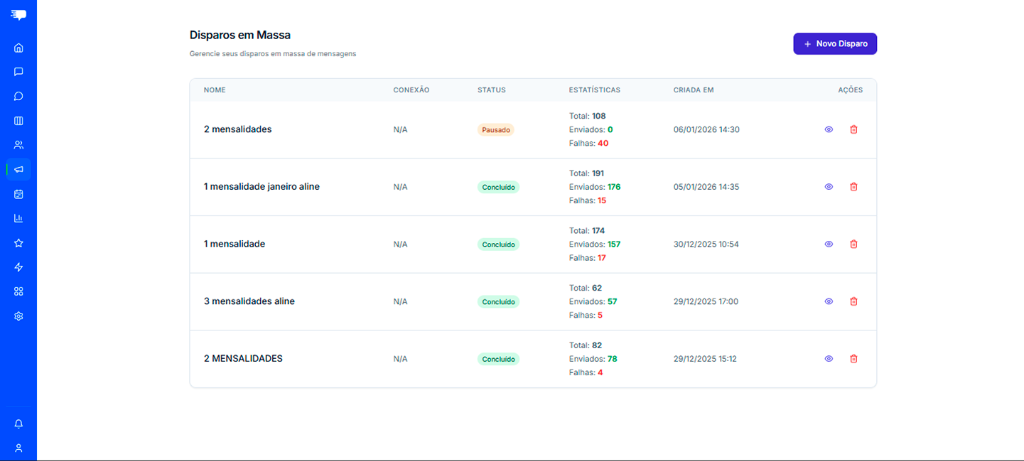Click the lightning bolt automation icon

tap(18, 267)
